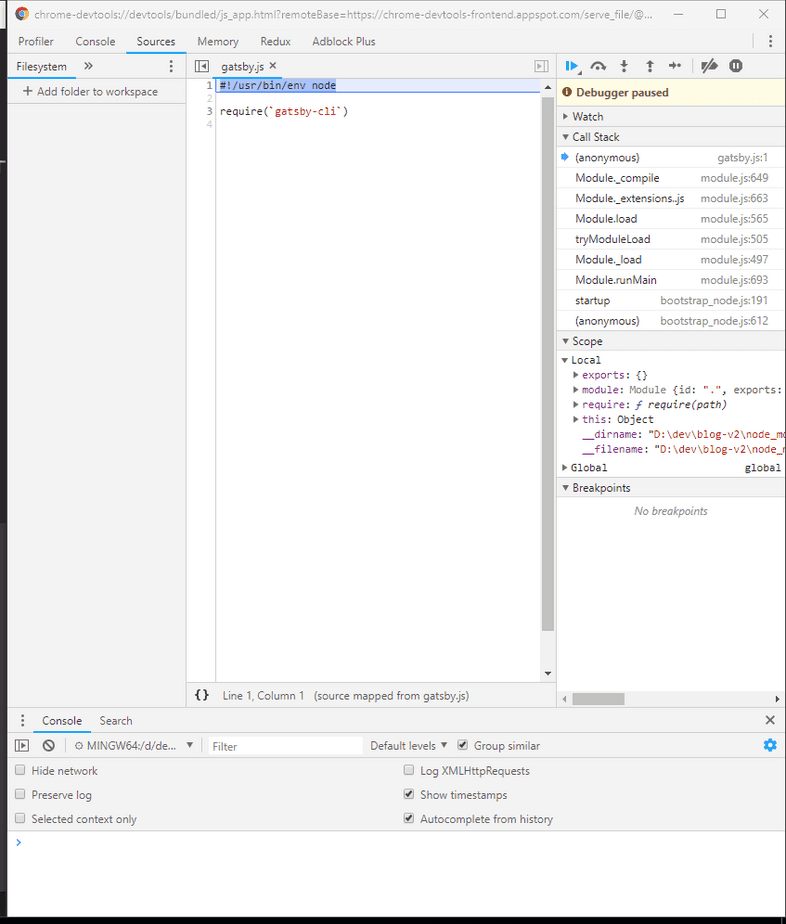Expand the Global scope

coord(588,468)
